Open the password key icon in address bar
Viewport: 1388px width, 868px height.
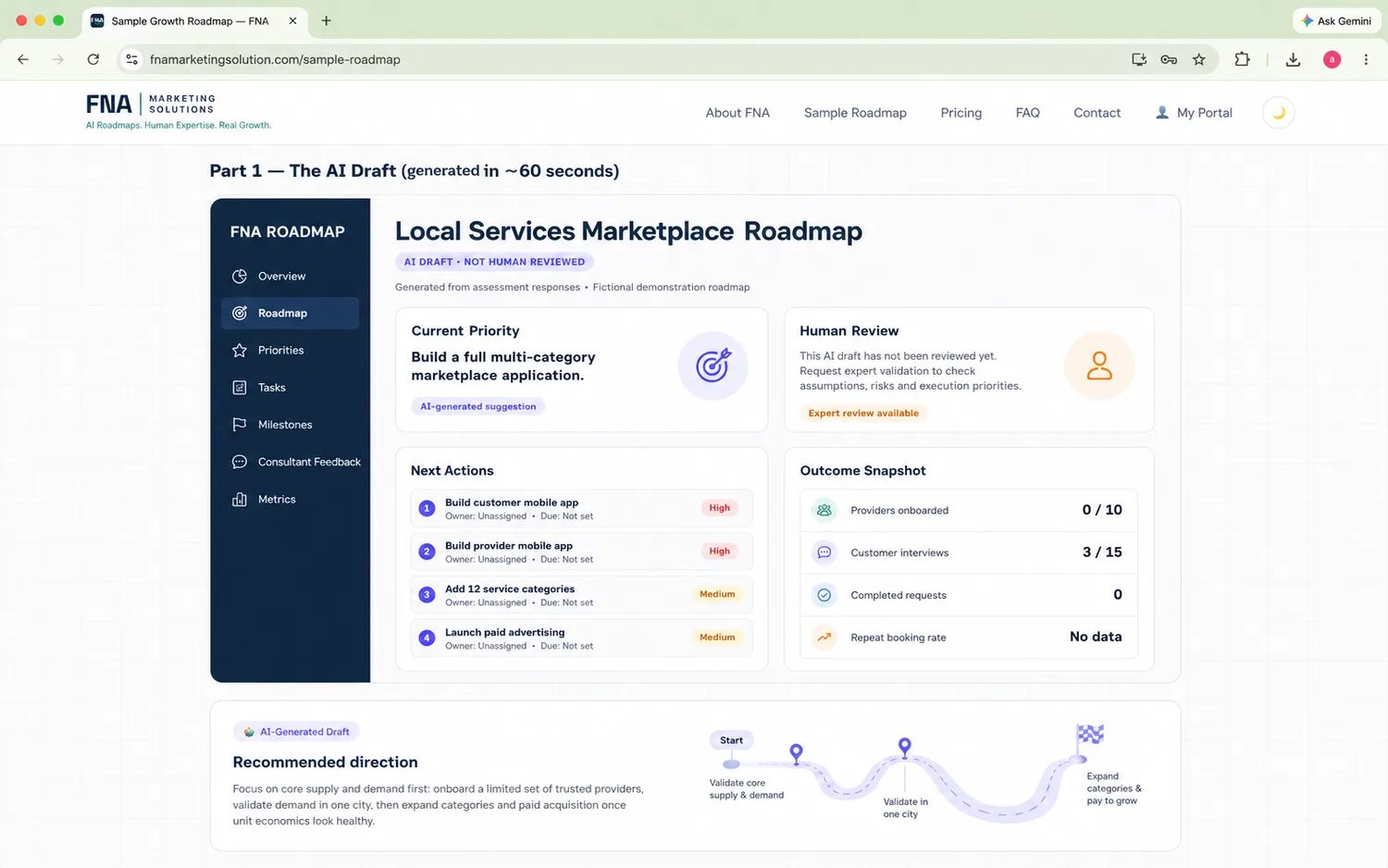point(1169,59)
